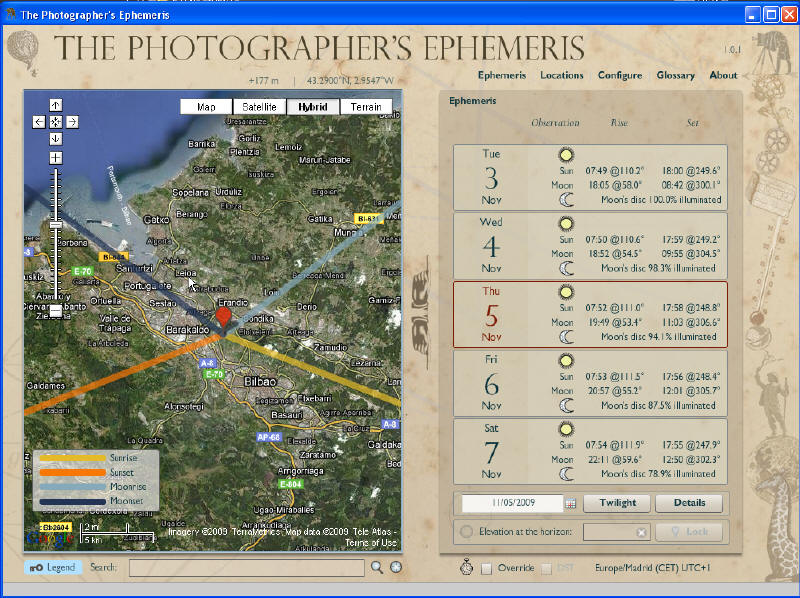Image resolution: width=800 pixels, height=598 pixels.
Task: Enable the Override timezone checkbox
Action: tap(487, 568)
